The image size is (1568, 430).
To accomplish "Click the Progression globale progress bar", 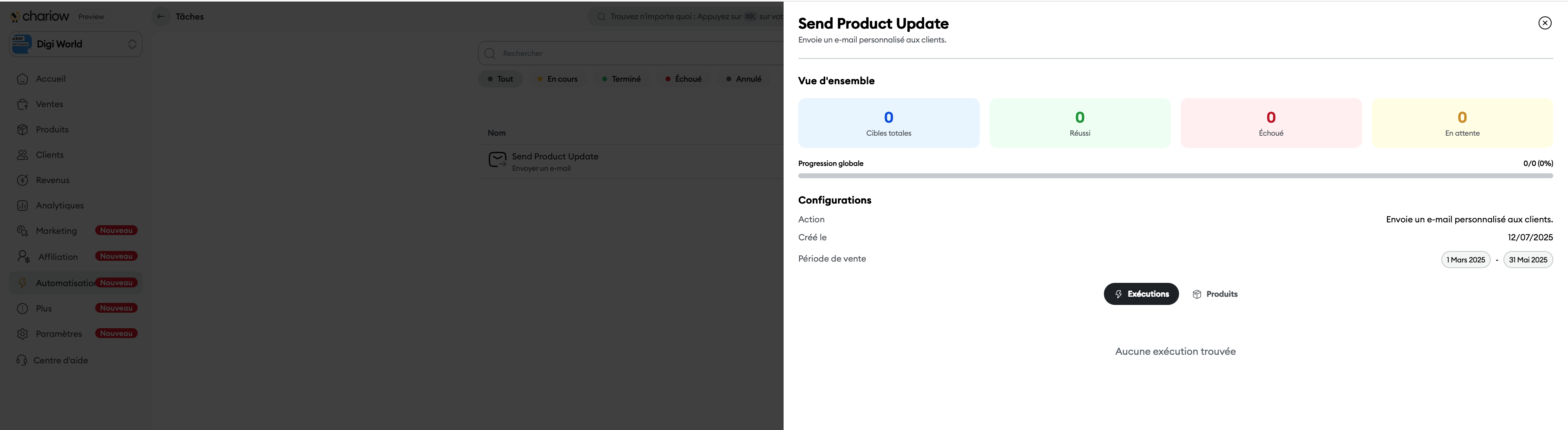I will pyautogui.click(x=1175, y=176).
